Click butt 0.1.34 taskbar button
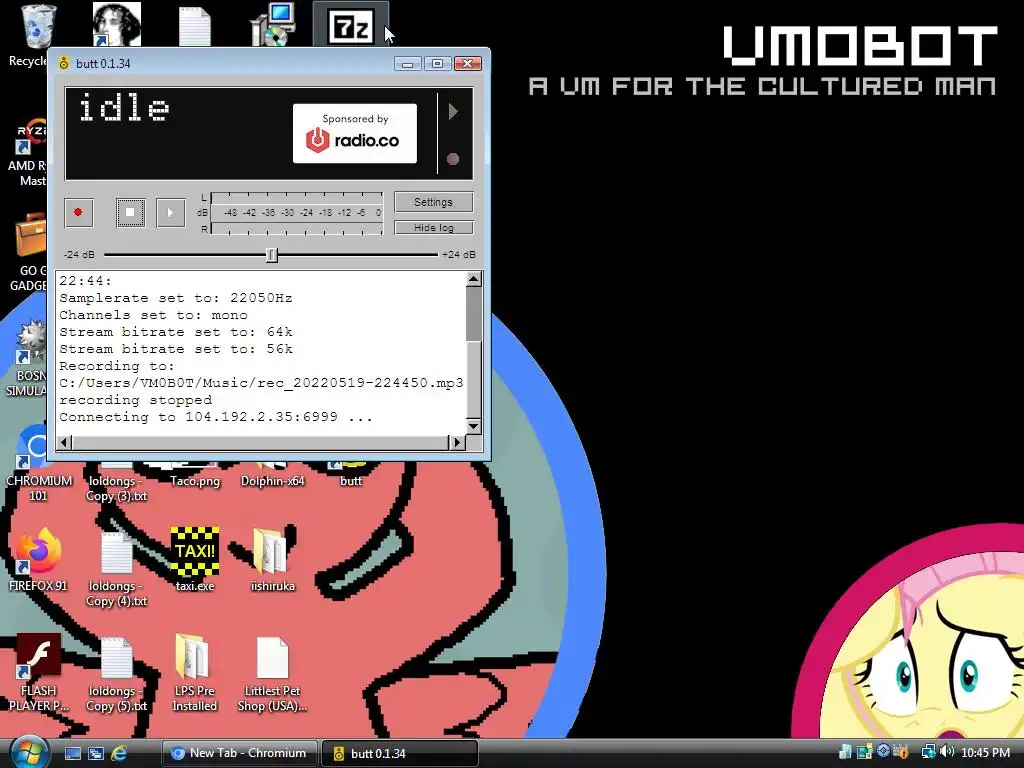 point(400,753)
